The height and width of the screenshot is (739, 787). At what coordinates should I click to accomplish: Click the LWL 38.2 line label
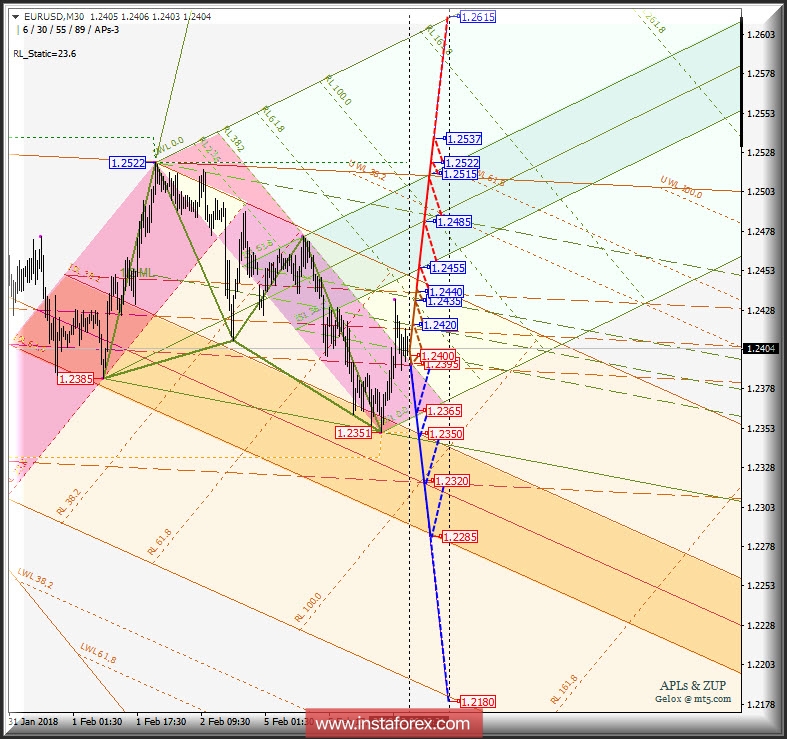pyautogui.click(x=35, y=578)
